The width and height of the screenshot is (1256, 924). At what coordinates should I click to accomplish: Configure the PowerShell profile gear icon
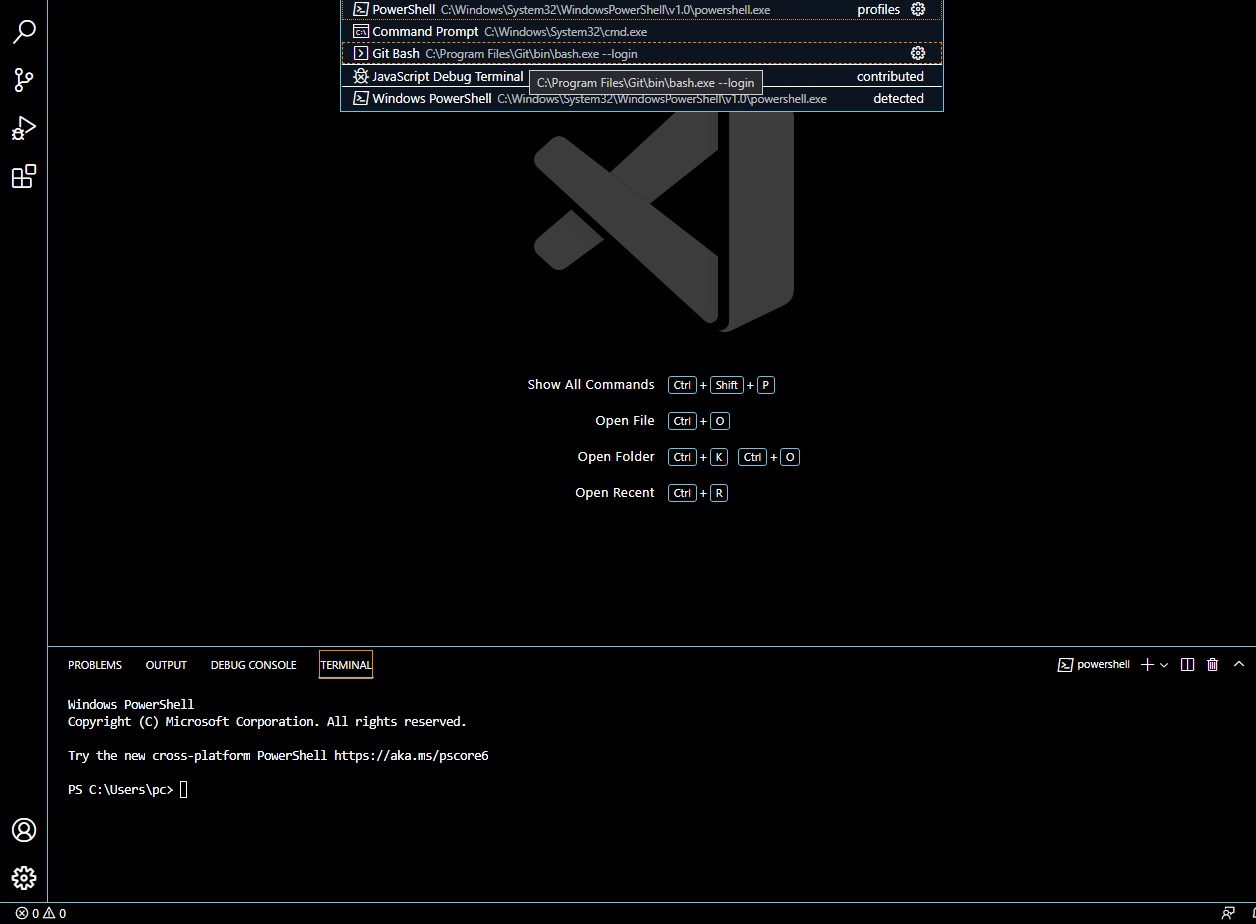(x=918, y=9)
